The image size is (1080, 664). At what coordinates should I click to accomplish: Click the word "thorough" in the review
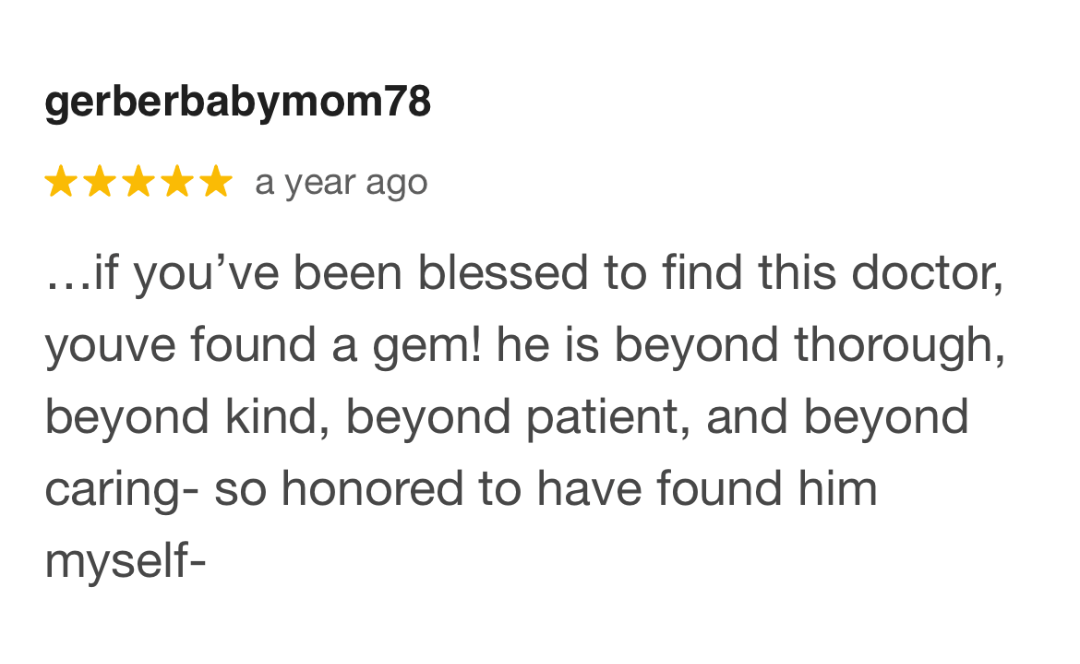(897, 346)
